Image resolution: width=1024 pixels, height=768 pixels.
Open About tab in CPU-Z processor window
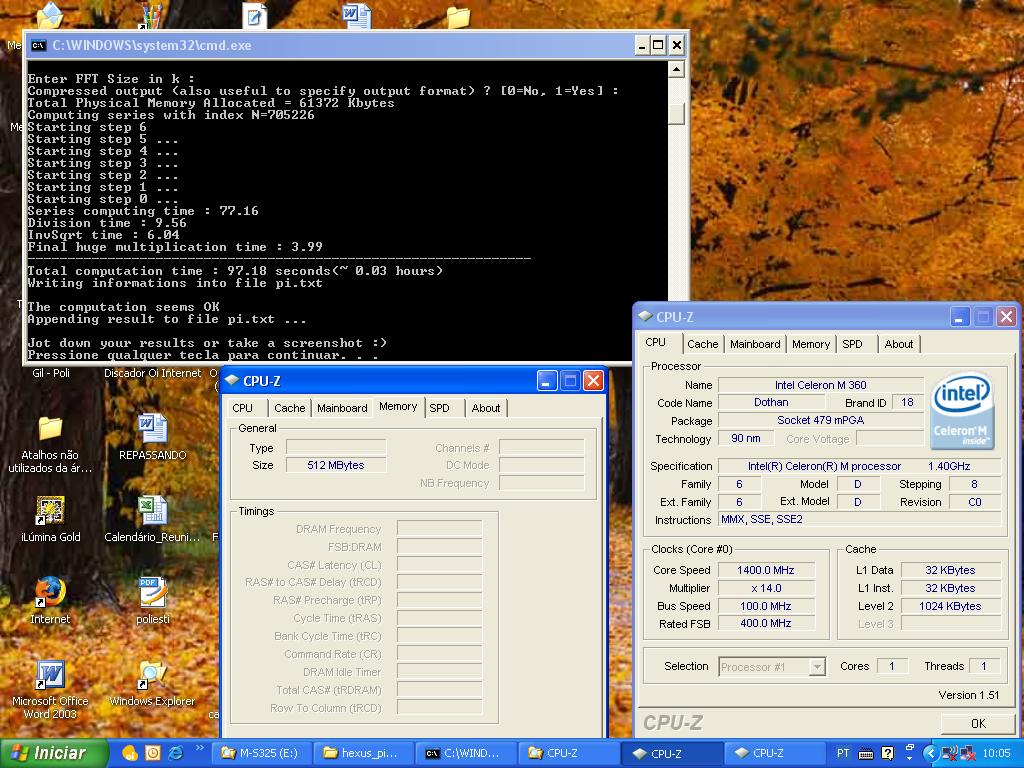(899, 344)
